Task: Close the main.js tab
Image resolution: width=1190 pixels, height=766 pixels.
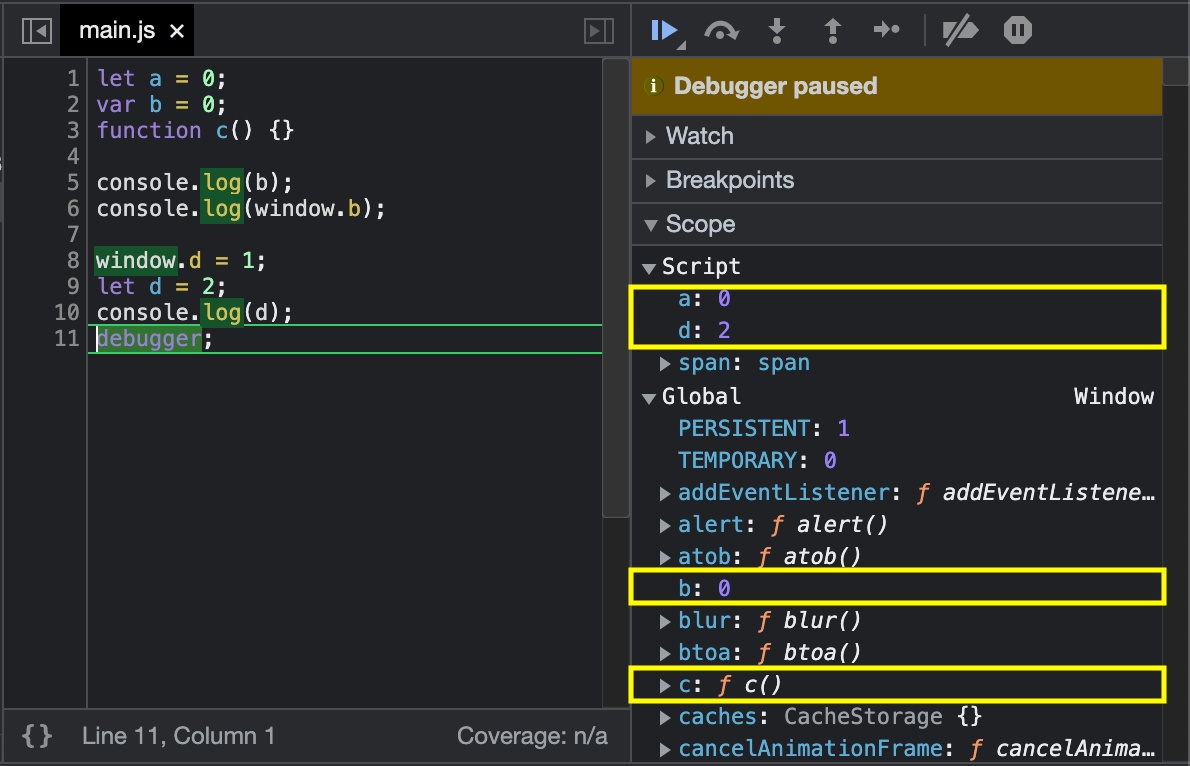Action: coord(177,31)
